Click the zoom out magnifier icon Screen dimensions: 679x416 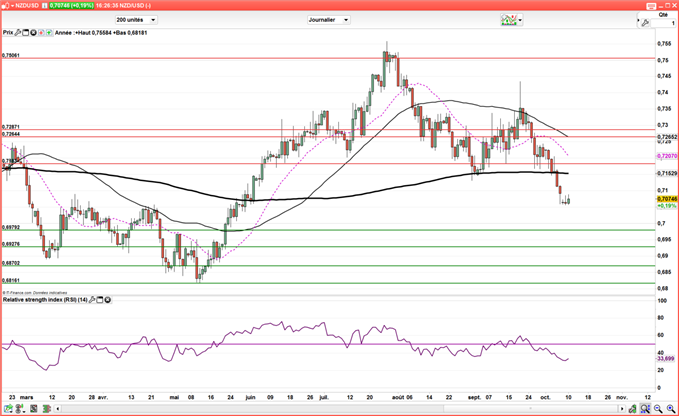tap(658, 408)
